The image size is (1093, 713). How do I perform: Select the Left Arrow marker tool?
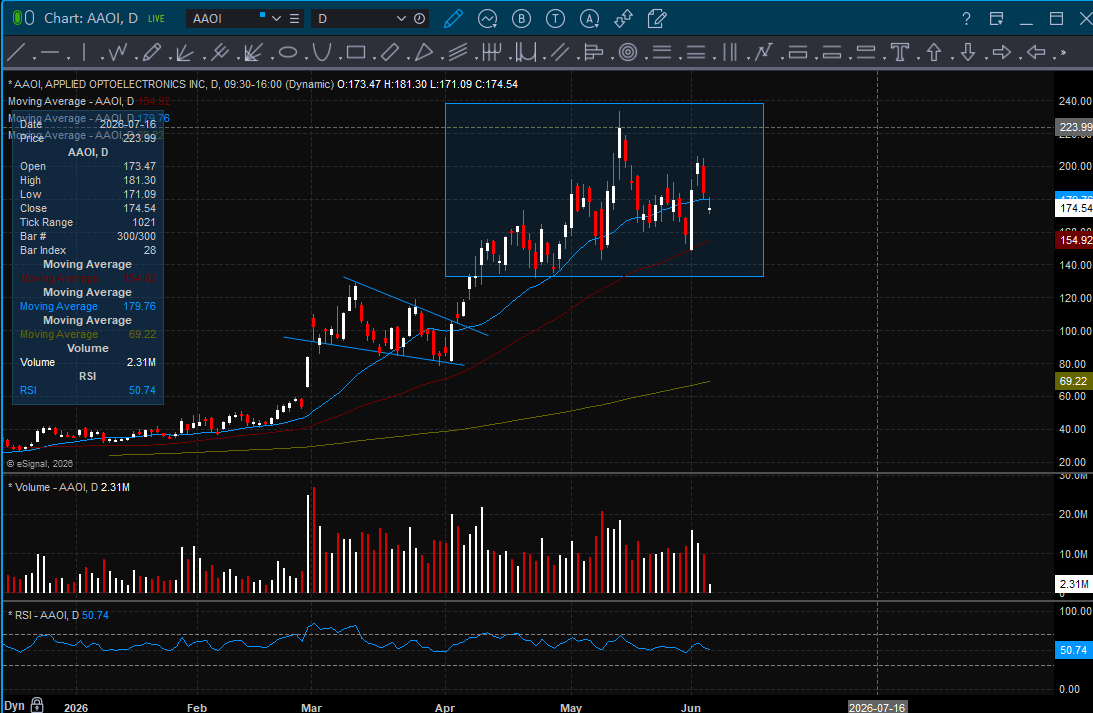[x=1036, y=52]
